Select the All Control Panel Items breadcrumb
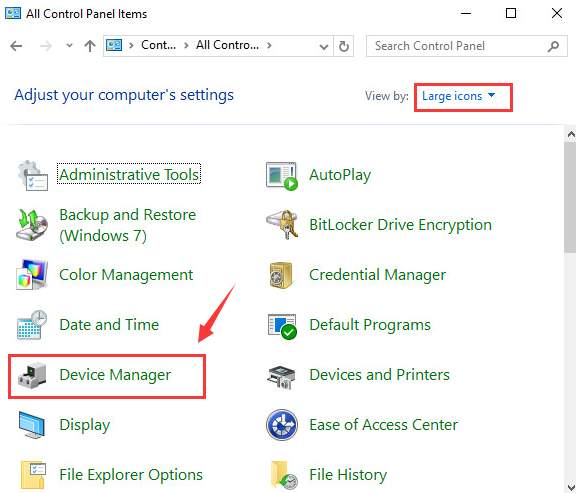576x493 pixels. 227,45
